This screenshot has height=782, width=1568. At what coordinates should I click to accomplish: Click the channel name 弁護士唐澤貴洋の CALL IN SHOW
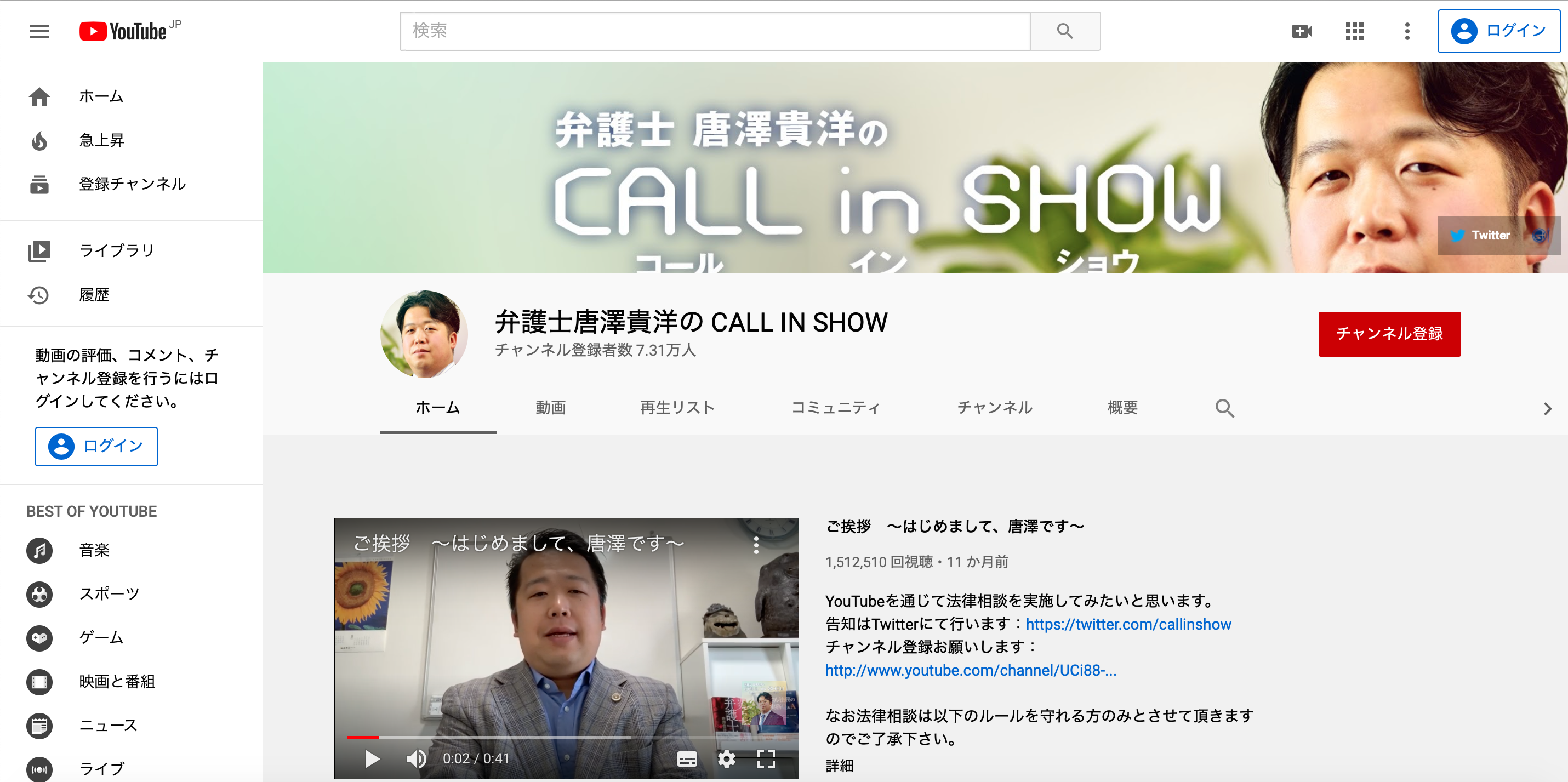(692, 322)
